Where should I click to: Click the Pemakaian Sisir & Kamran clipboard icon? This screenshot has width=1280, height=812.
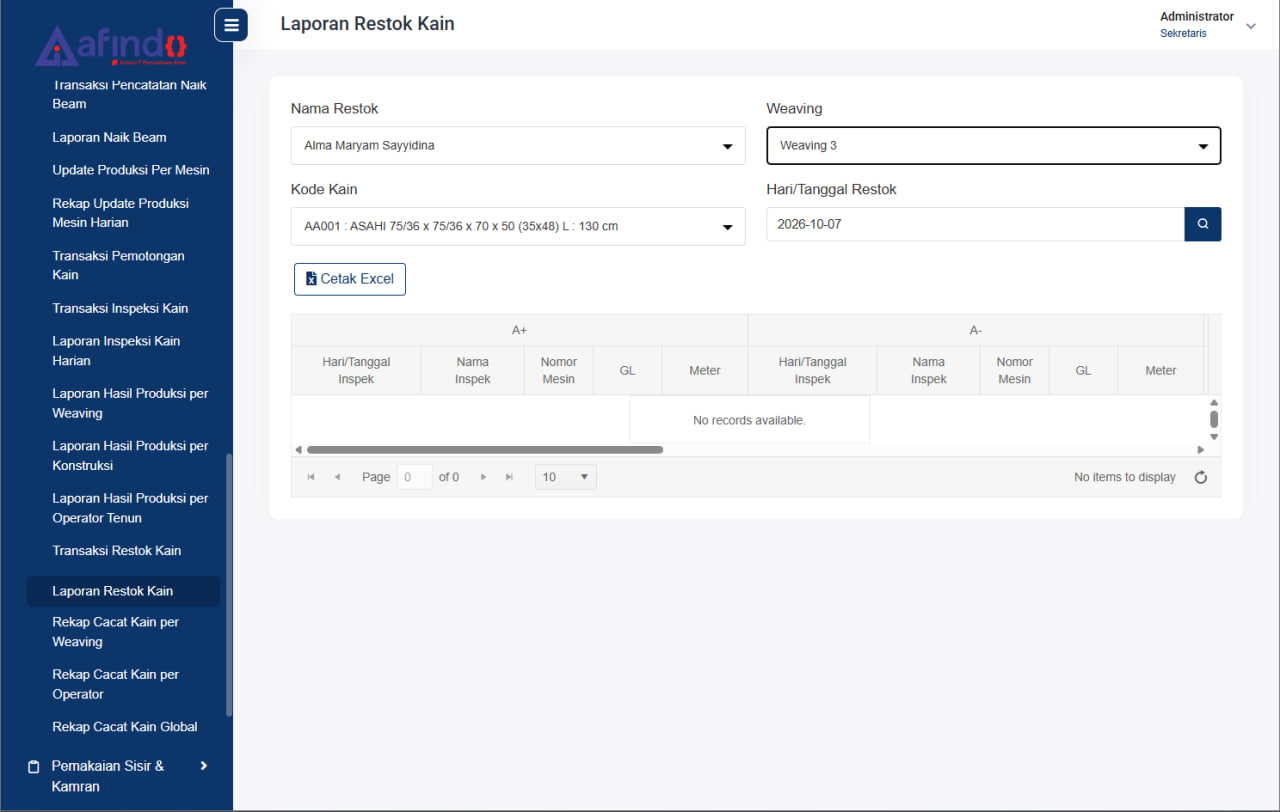pyautogui.click(x=33, y=767)
